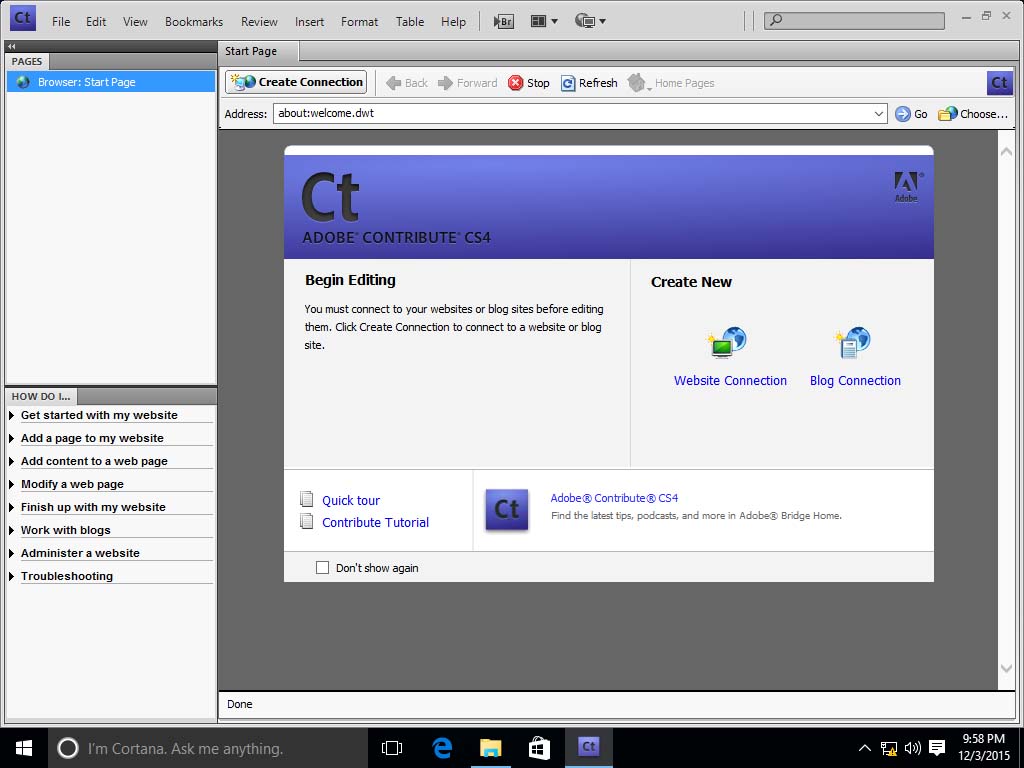
Task: Expand Get started with my website
Action: pos(99,415)
